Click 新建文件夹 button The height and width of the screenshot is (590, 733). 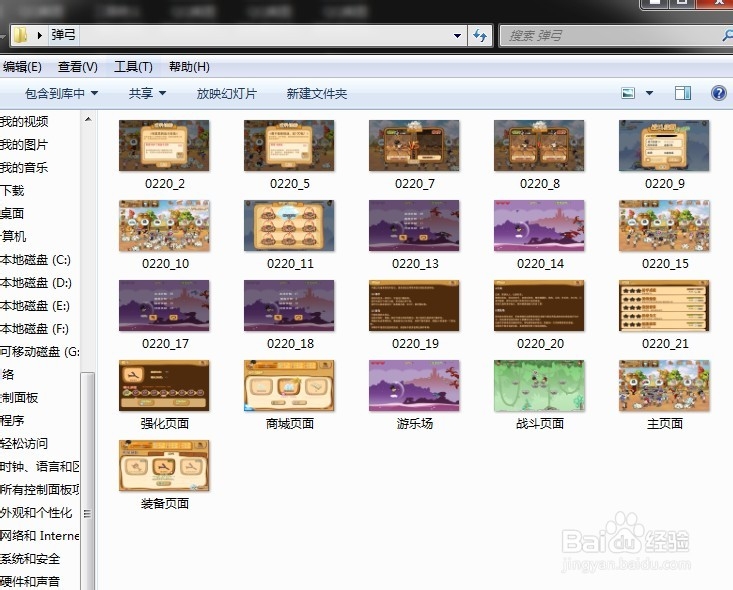click(x=316, y=94)
